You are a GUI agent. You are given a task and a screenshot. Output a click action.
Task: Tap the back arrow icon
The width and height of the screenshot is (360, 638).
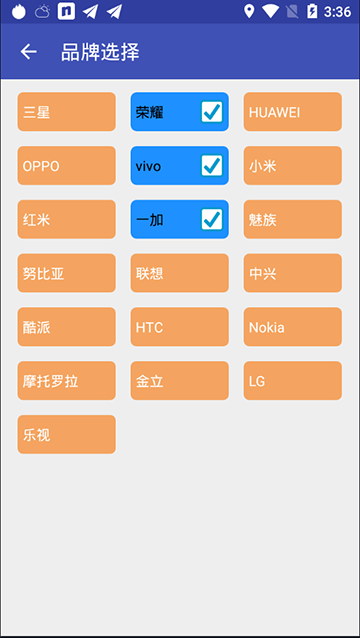tap(28, 52)
